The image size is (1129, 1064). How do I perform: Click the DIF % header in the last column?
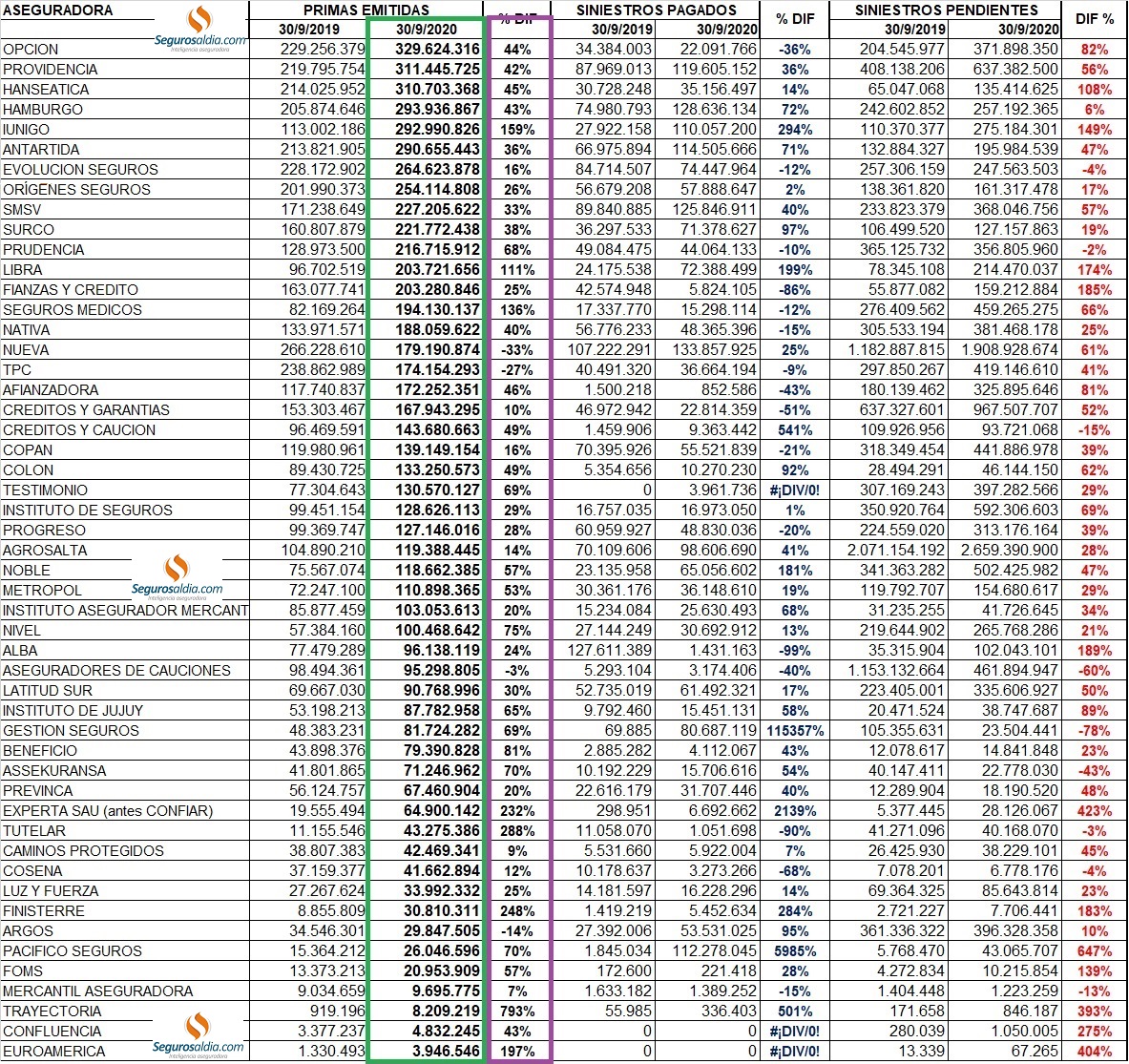coord(1095,19)
